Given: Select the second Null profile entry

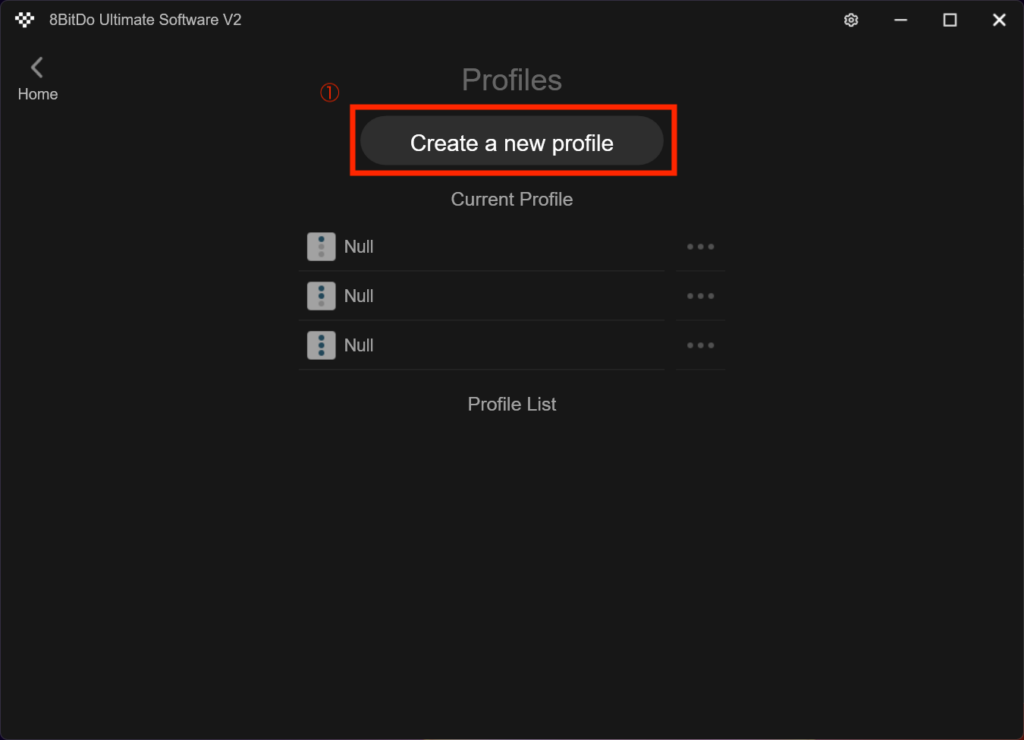Looking at the screenshot, I should pyautogui.click(x=359, y=296).
